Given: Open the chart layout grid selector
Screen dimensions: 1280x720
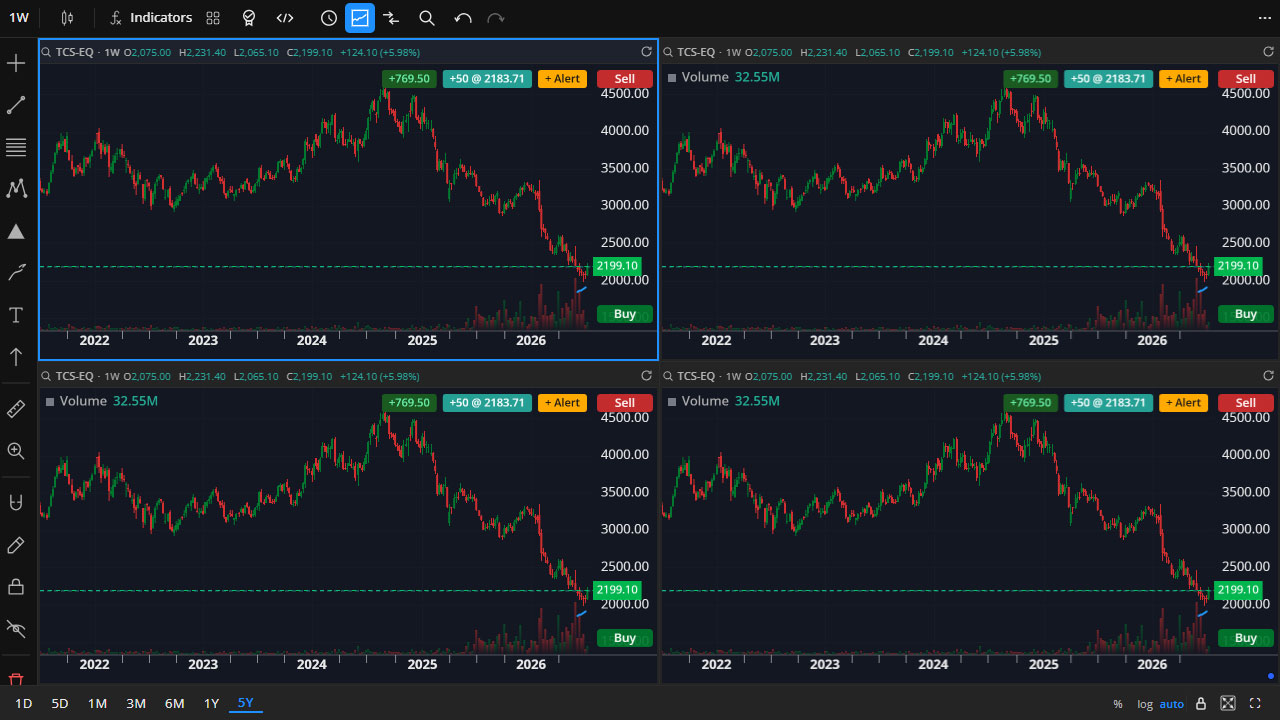Looking at the screenshot, I should click(x=213, y=18).
